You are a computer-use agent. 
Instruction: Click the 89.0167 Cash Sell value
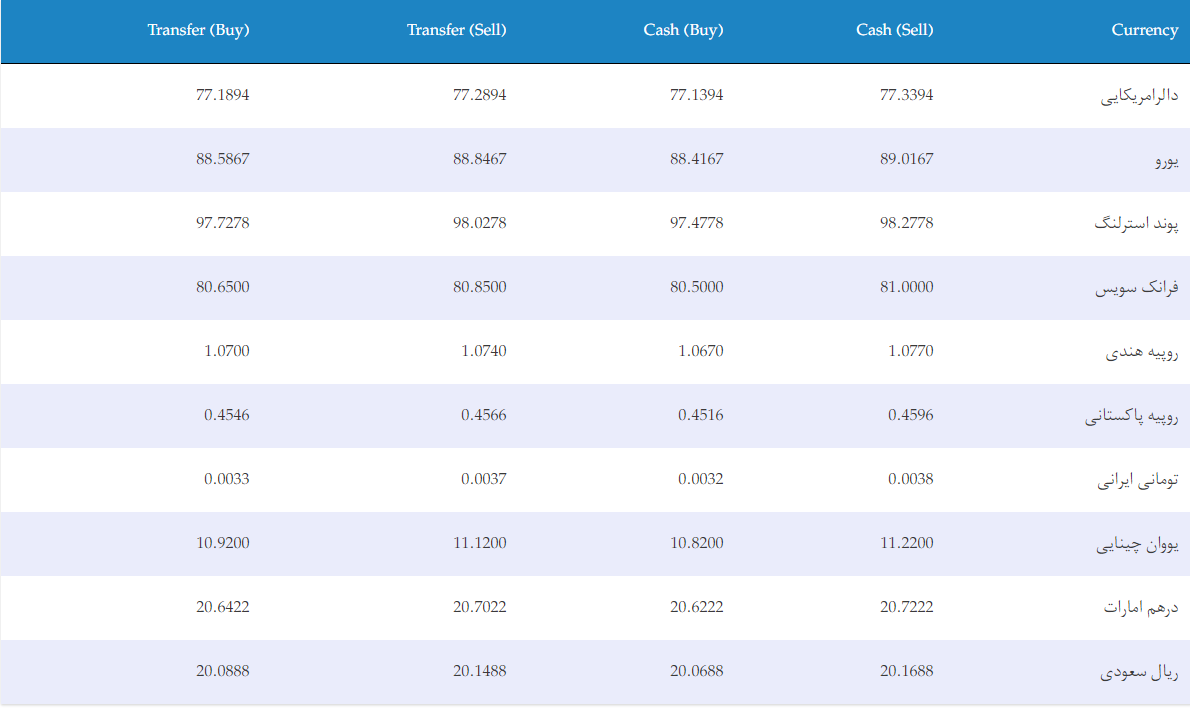pyautogui.click(x=906, y=159)
